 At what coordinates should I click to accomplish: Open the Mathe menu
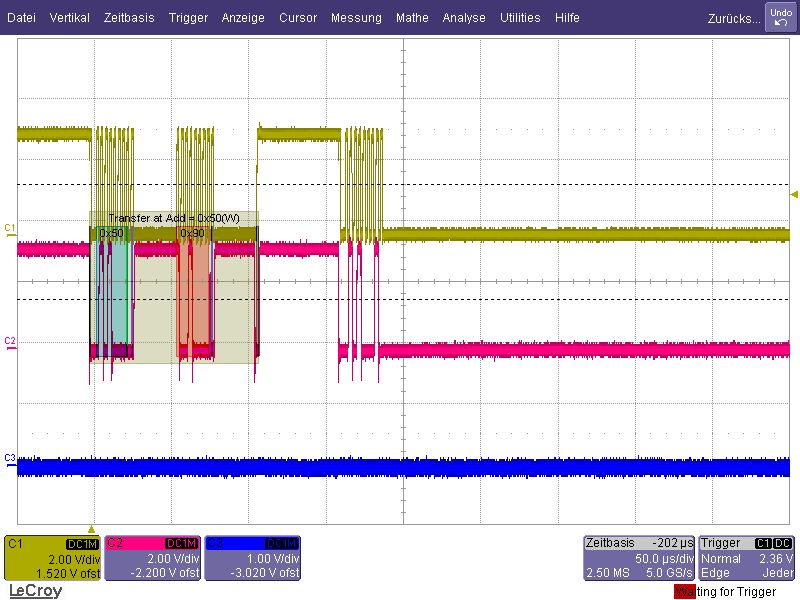[x=412, y=18]
